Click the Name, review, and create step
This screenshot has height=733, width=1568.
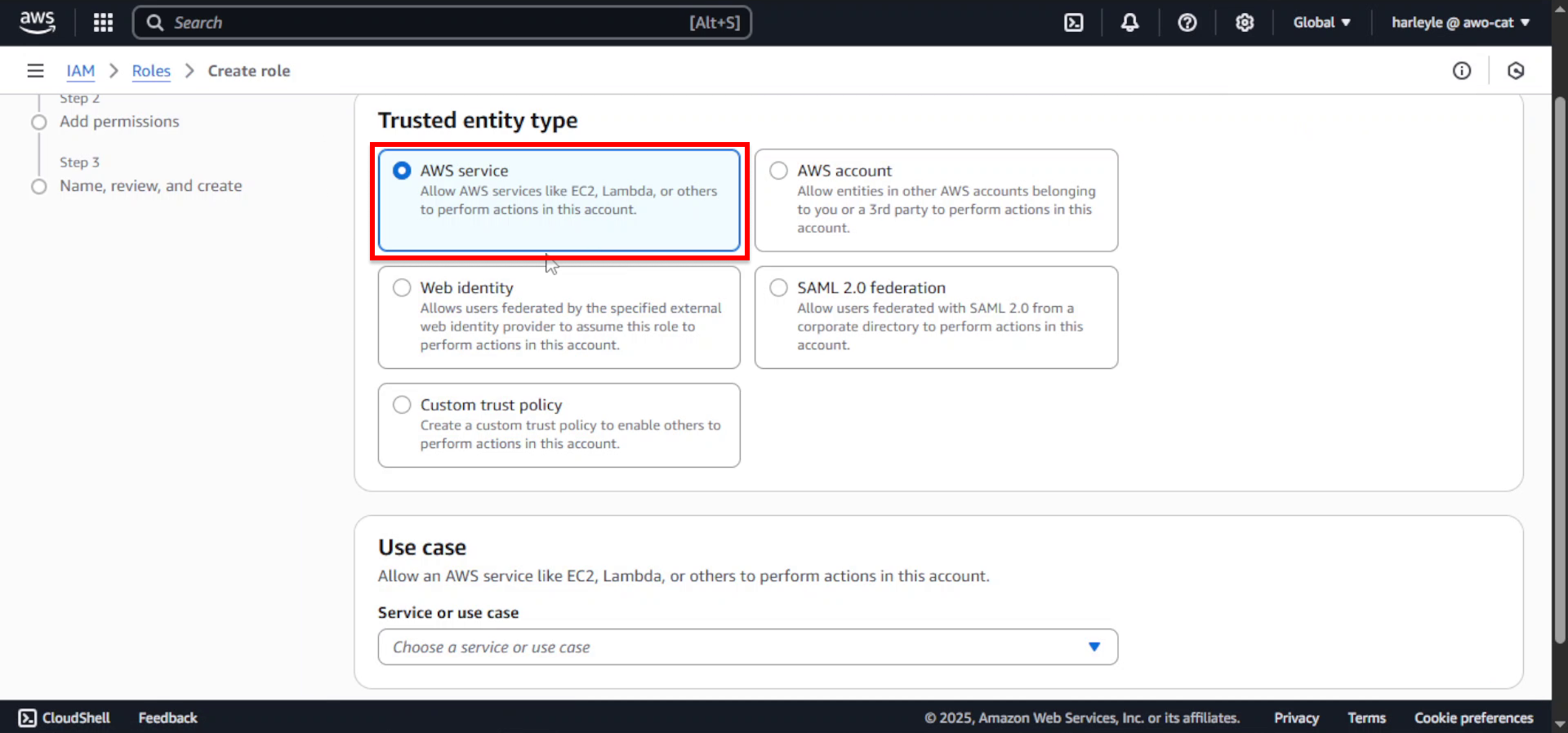click(x=151, y=185)
